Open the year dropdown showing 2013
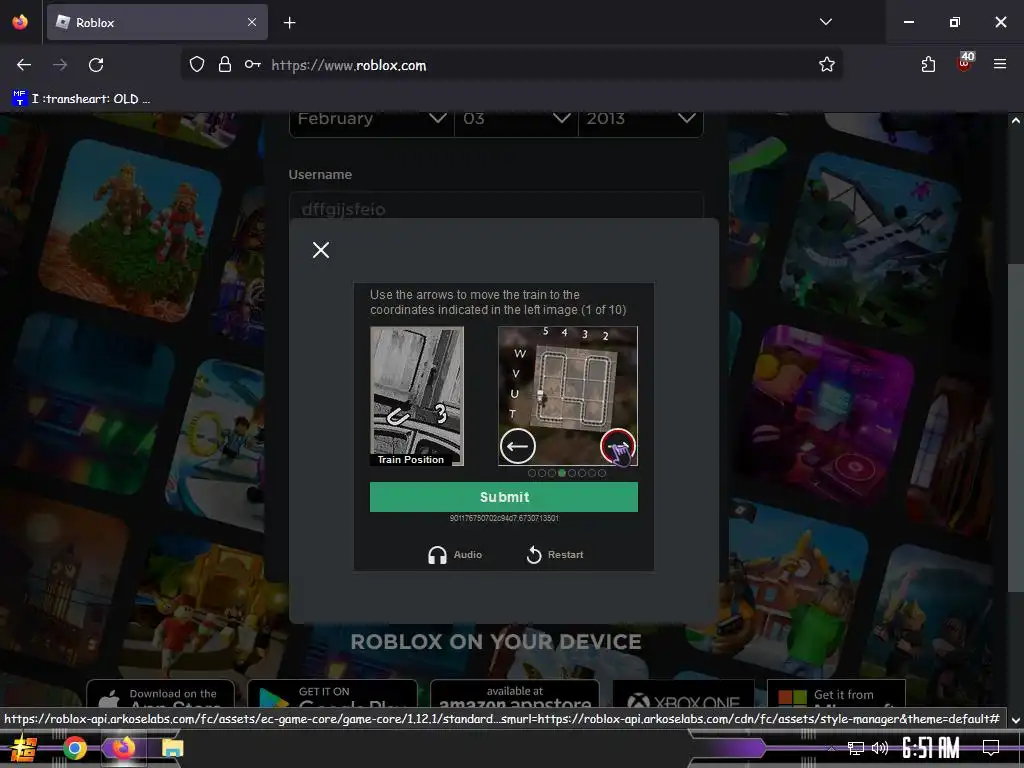The height and width of the screenshot is (768, 1024). coord(641,120)
